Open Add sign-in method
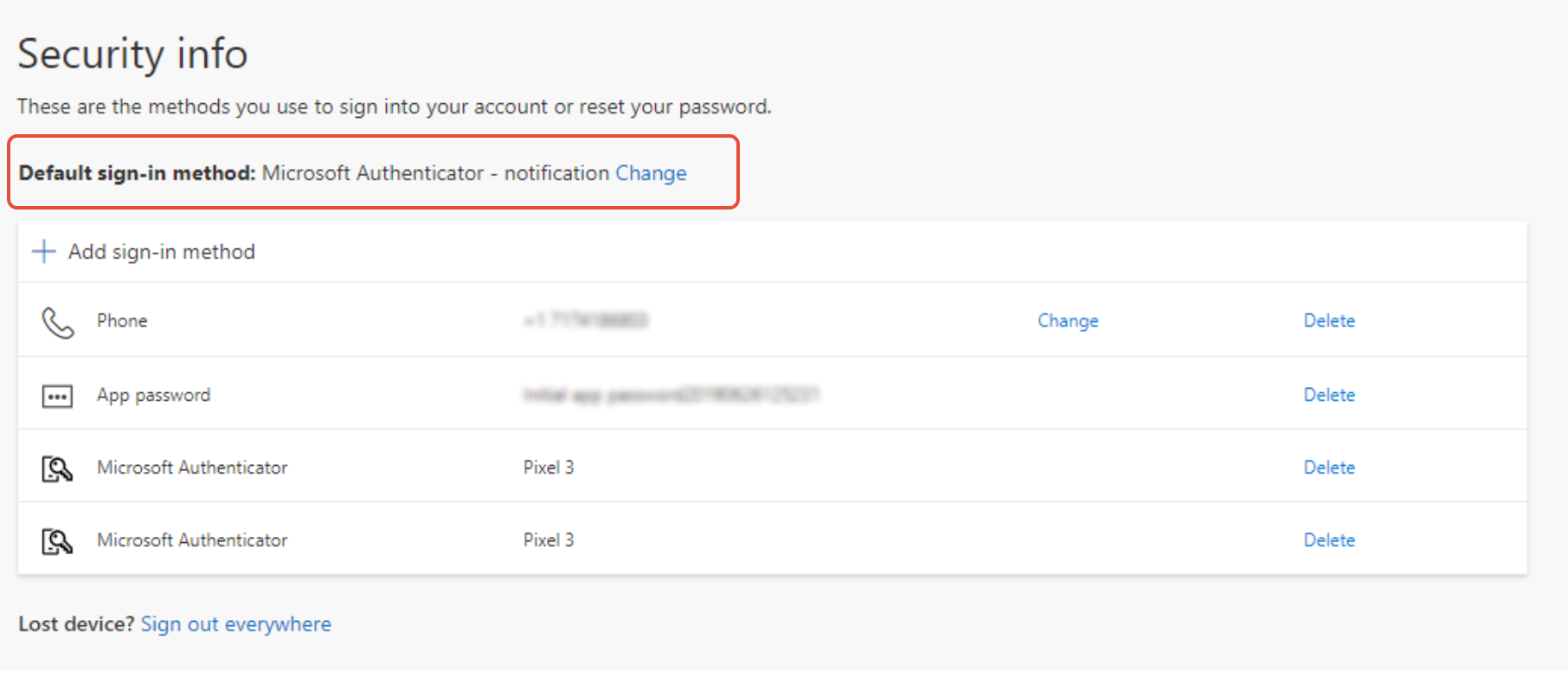 (162, 252)
